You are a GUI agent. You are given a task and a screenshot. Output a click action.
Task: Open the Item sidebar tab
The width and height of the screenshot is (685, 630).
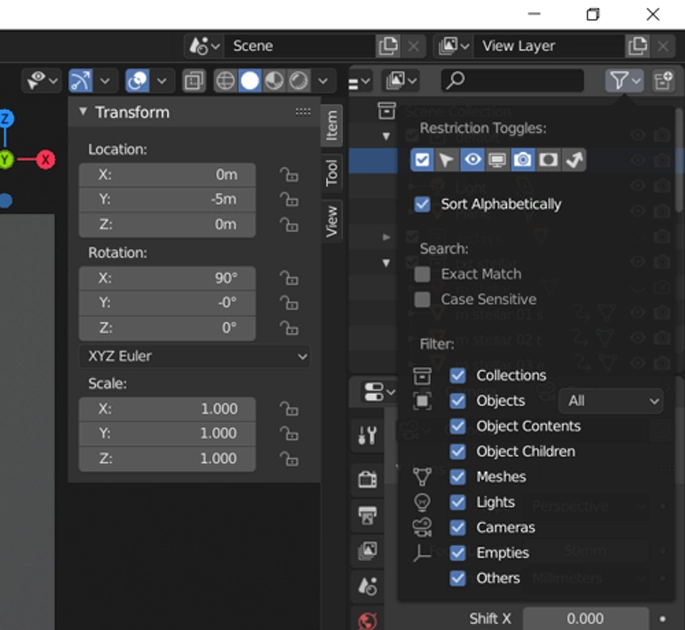pos(332,125)
